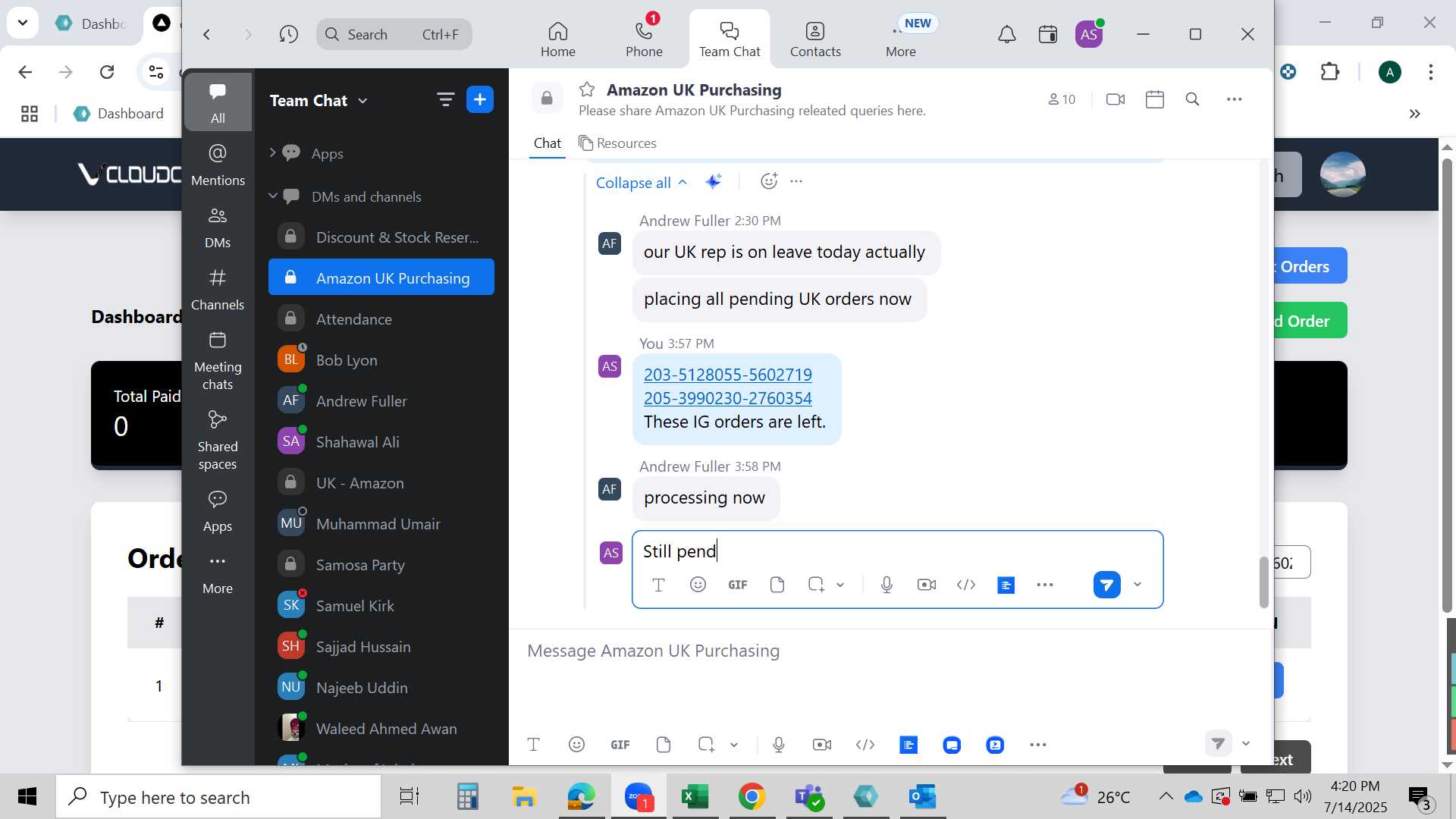Open the Meeting chats view
Viewport: 1456px width, 819px height.
pos(218,360)
